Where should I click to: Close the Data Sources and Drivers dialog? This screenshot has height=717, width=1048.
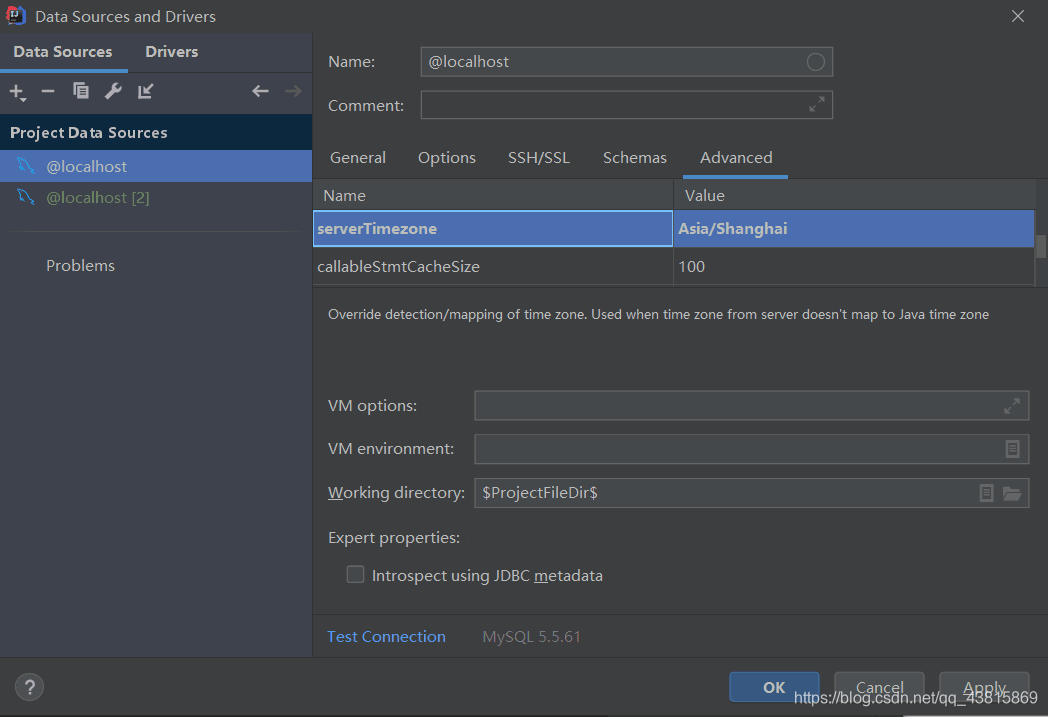(x=1017, y=16)
